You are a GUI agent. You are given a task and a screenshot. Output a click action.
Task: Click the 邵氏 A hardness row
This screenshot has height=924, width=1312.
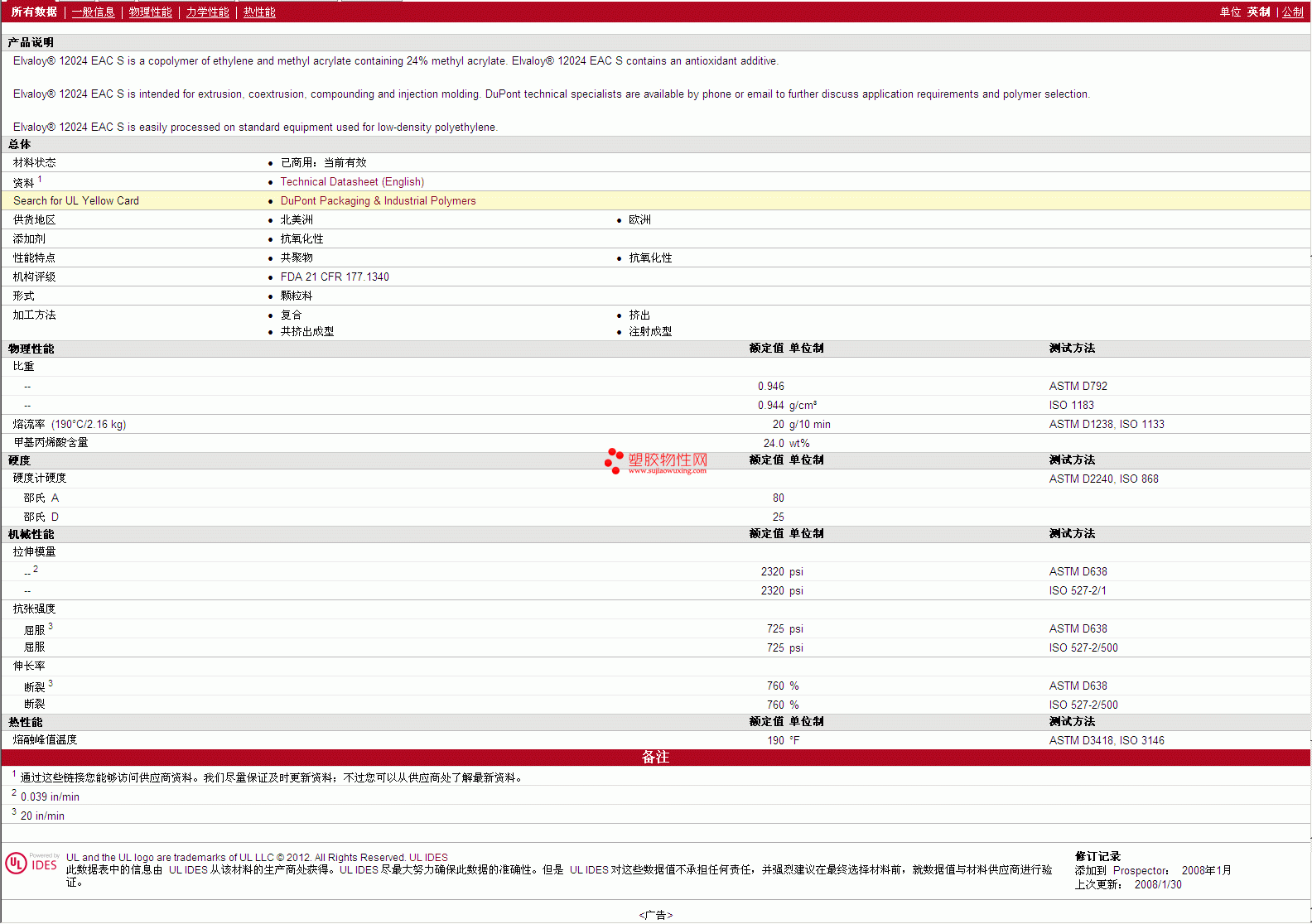[x=41, y=498]
